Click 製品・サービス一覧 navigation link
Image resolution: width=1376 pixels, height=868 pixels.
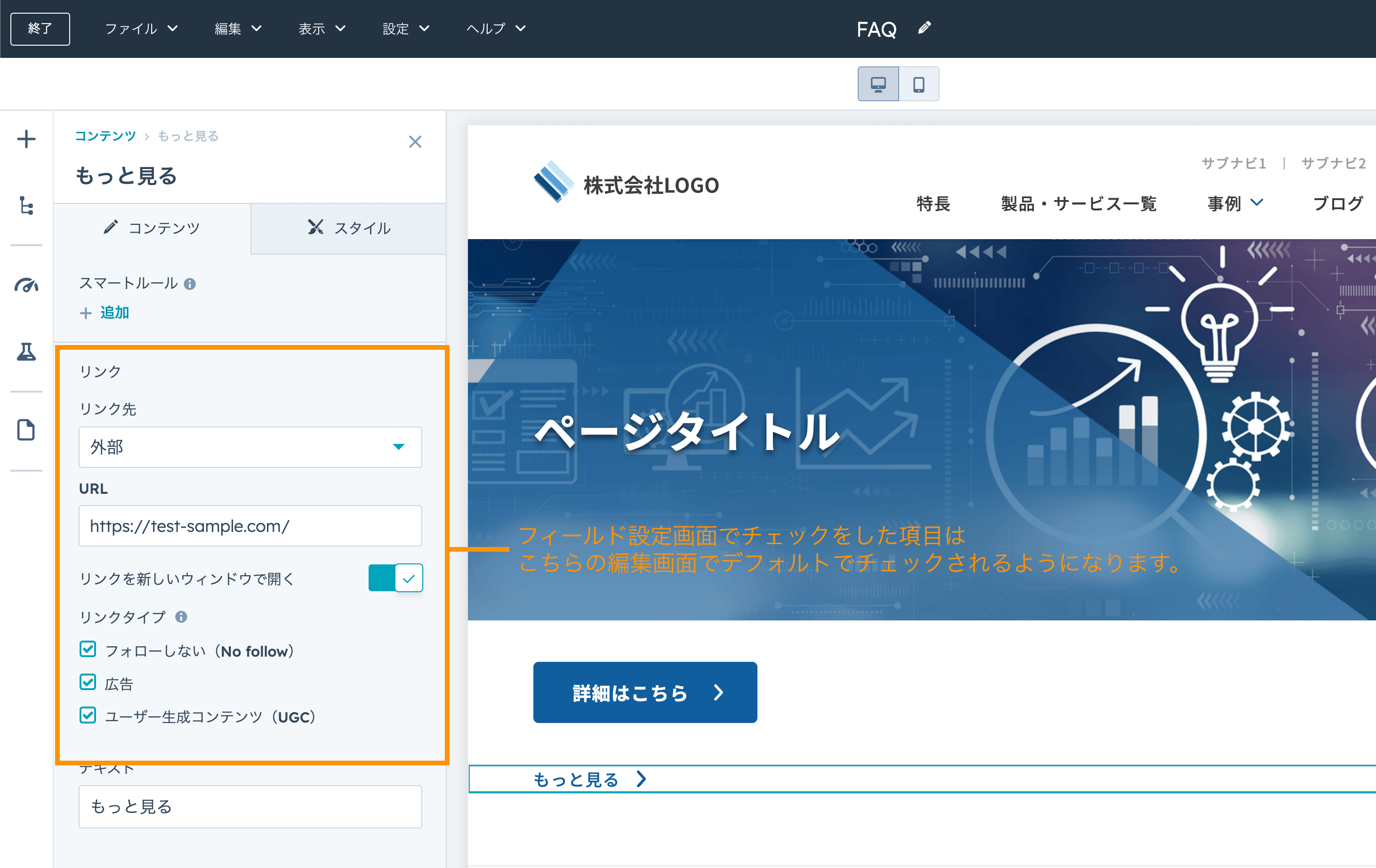(x=1078, y=203)
